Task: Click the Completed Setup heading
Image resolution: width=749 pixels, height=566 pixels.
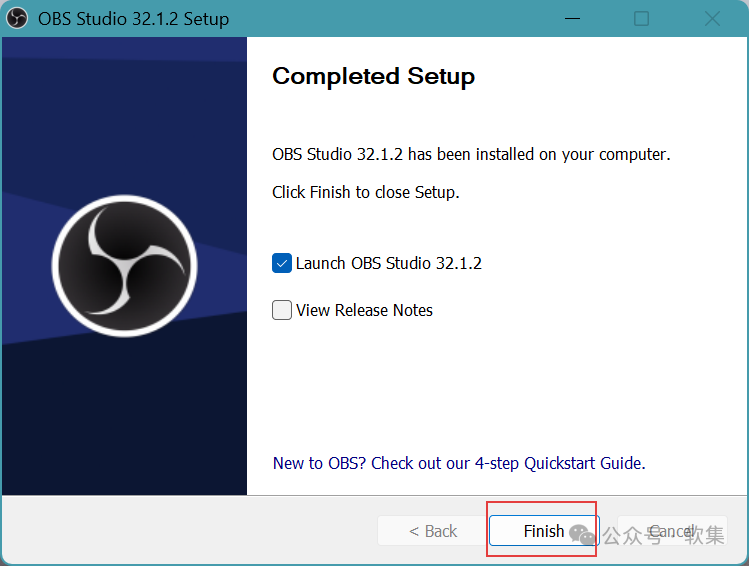Action: (374, 76)
